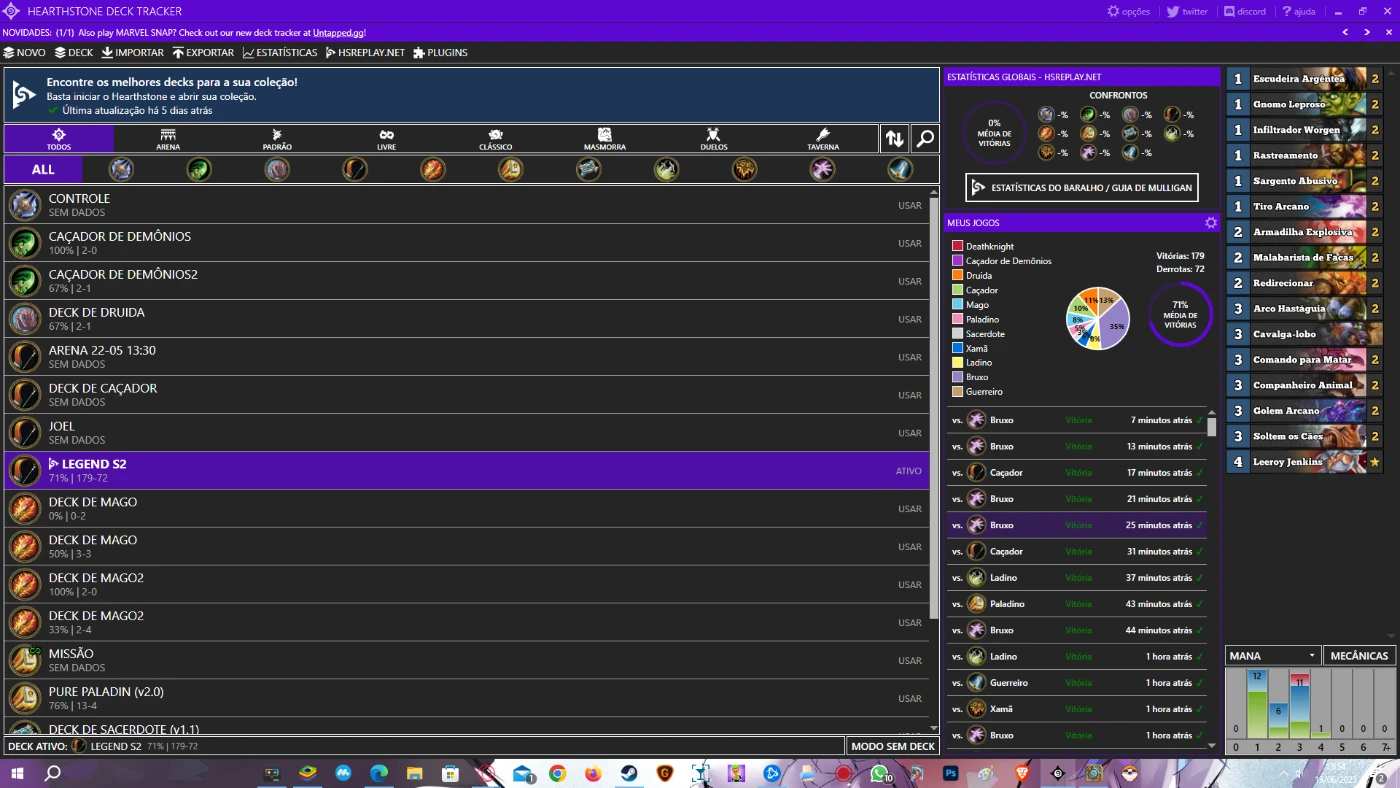The width and height of the screenshot is (1400, 788).
Task: Open the EXPORTAR menu
Action: 203,52
